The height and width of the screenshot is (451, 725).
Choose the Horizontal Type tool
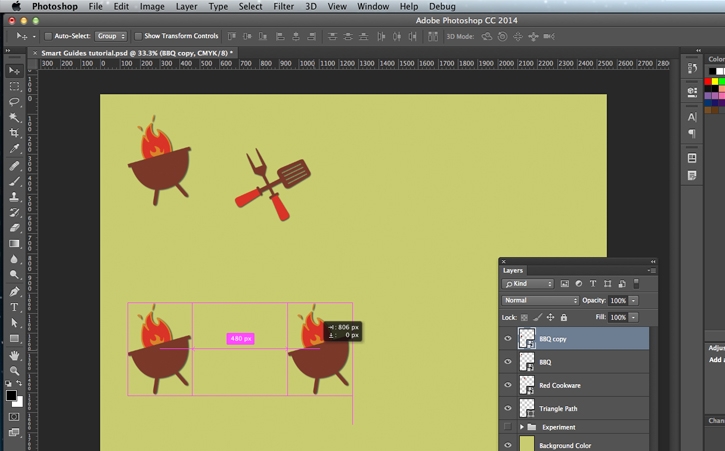click(14, 308)
